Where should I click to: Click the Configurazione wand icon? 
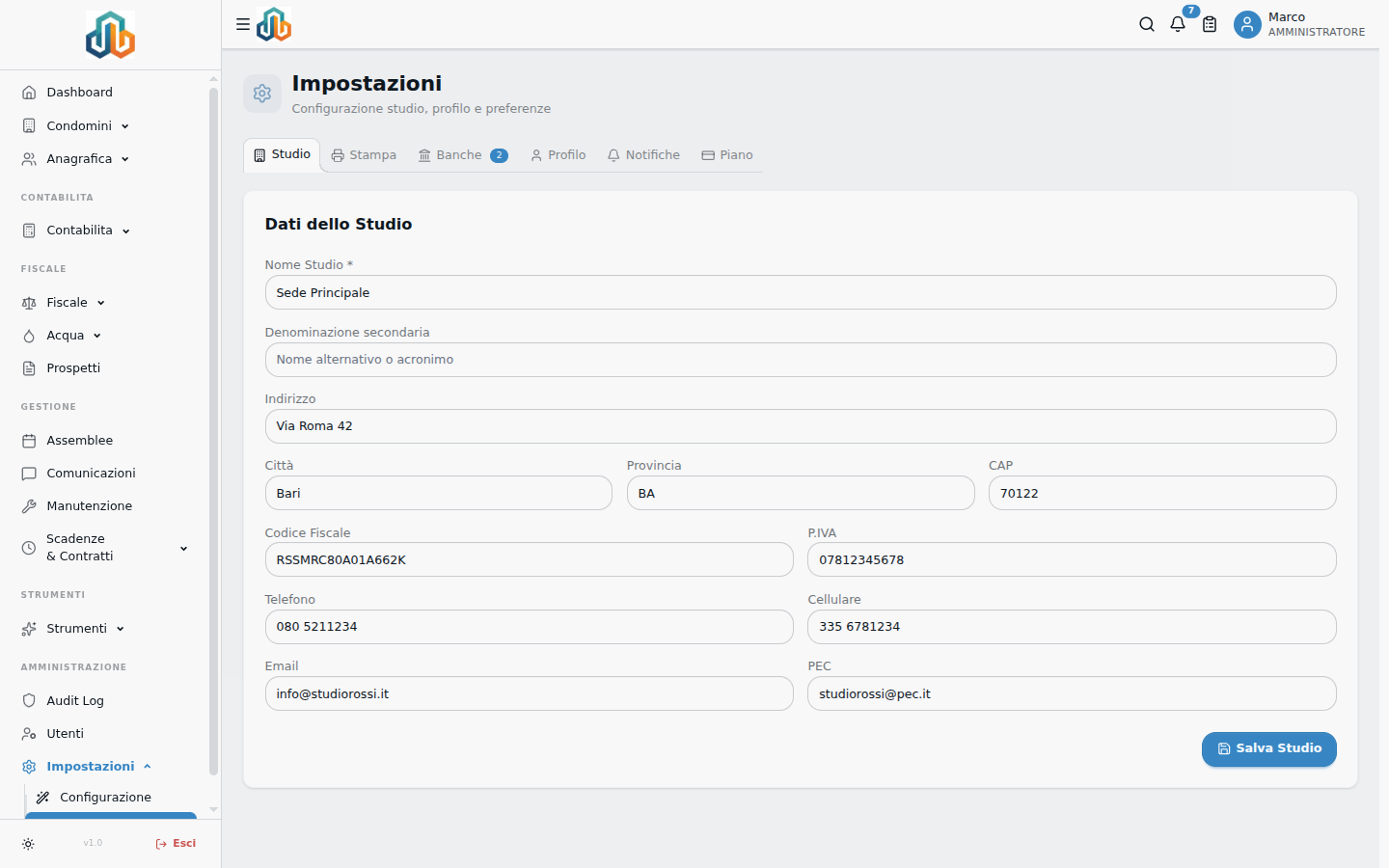42,798
